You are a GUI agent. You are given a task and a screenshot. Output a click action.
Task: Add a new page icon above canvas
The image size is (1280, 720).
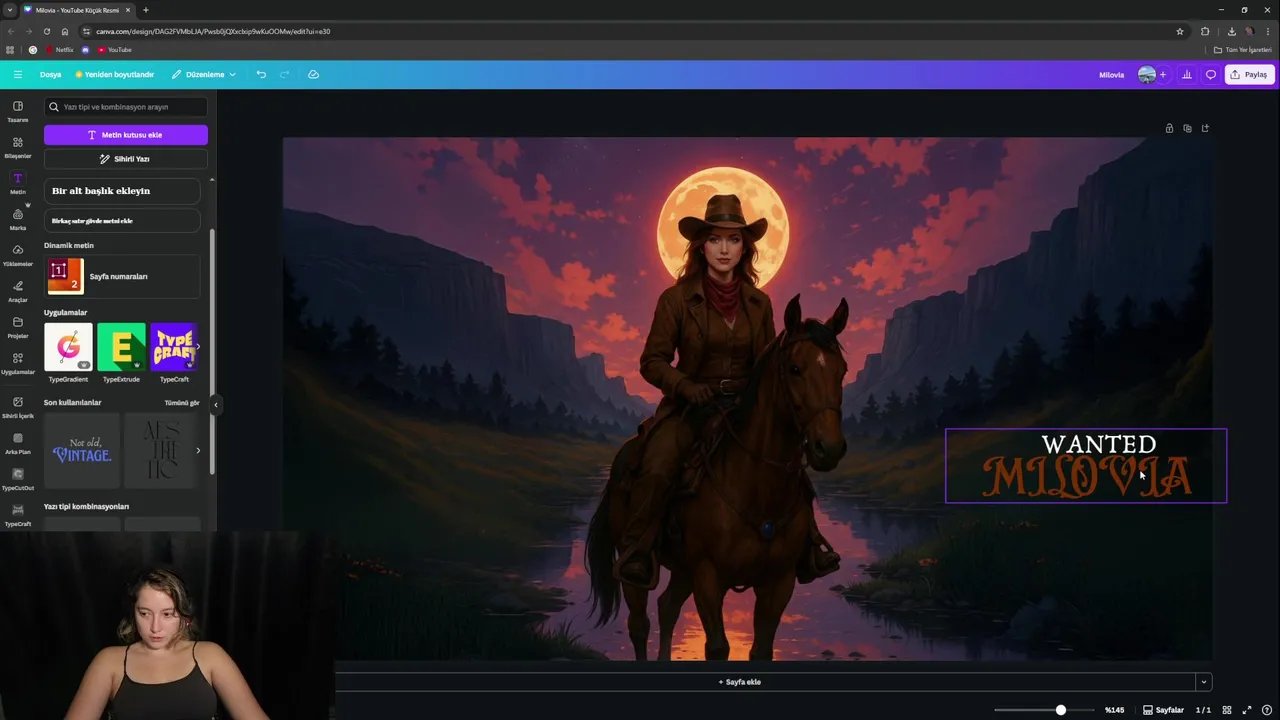[1205, 128]
